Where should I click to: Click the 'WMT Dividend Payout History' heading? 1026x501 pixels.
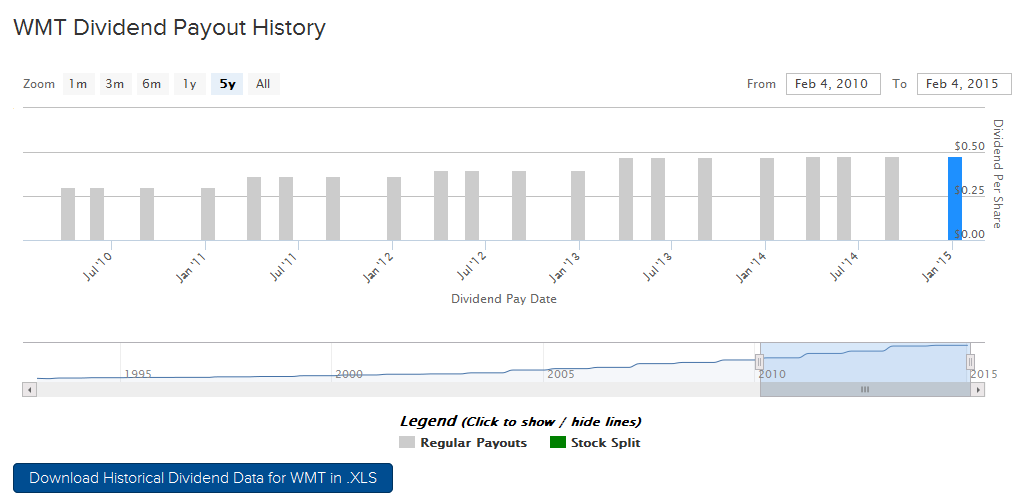click(169, 28)
